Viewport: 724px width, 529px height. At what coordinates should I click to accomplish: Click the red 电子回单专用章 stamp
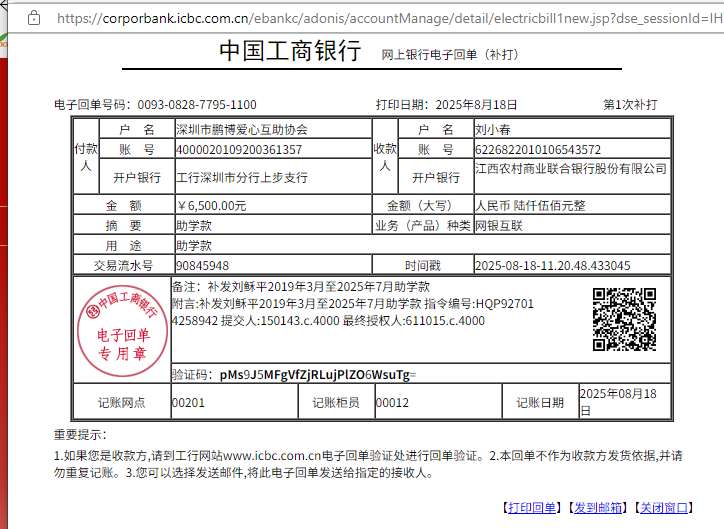[122, 331]
